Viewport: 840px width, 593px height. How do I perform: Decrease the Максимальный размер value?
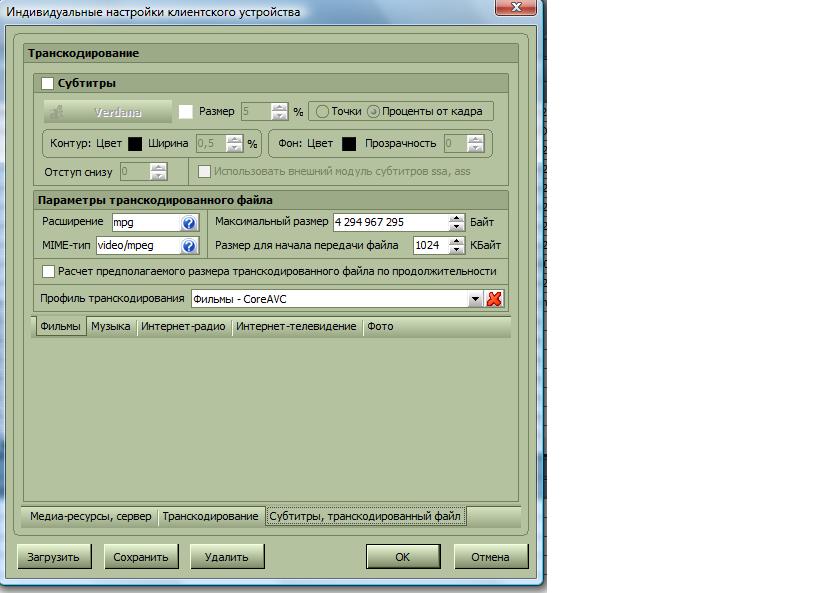(456, 227)
